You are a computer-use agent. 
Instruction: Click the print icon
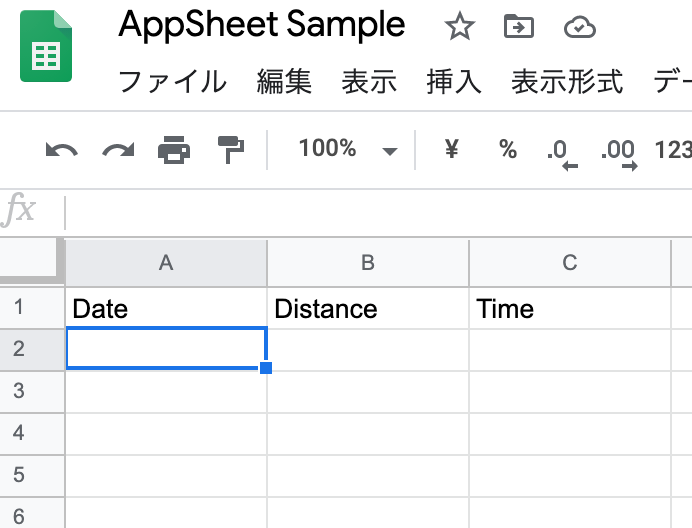(x=174, y=150)
